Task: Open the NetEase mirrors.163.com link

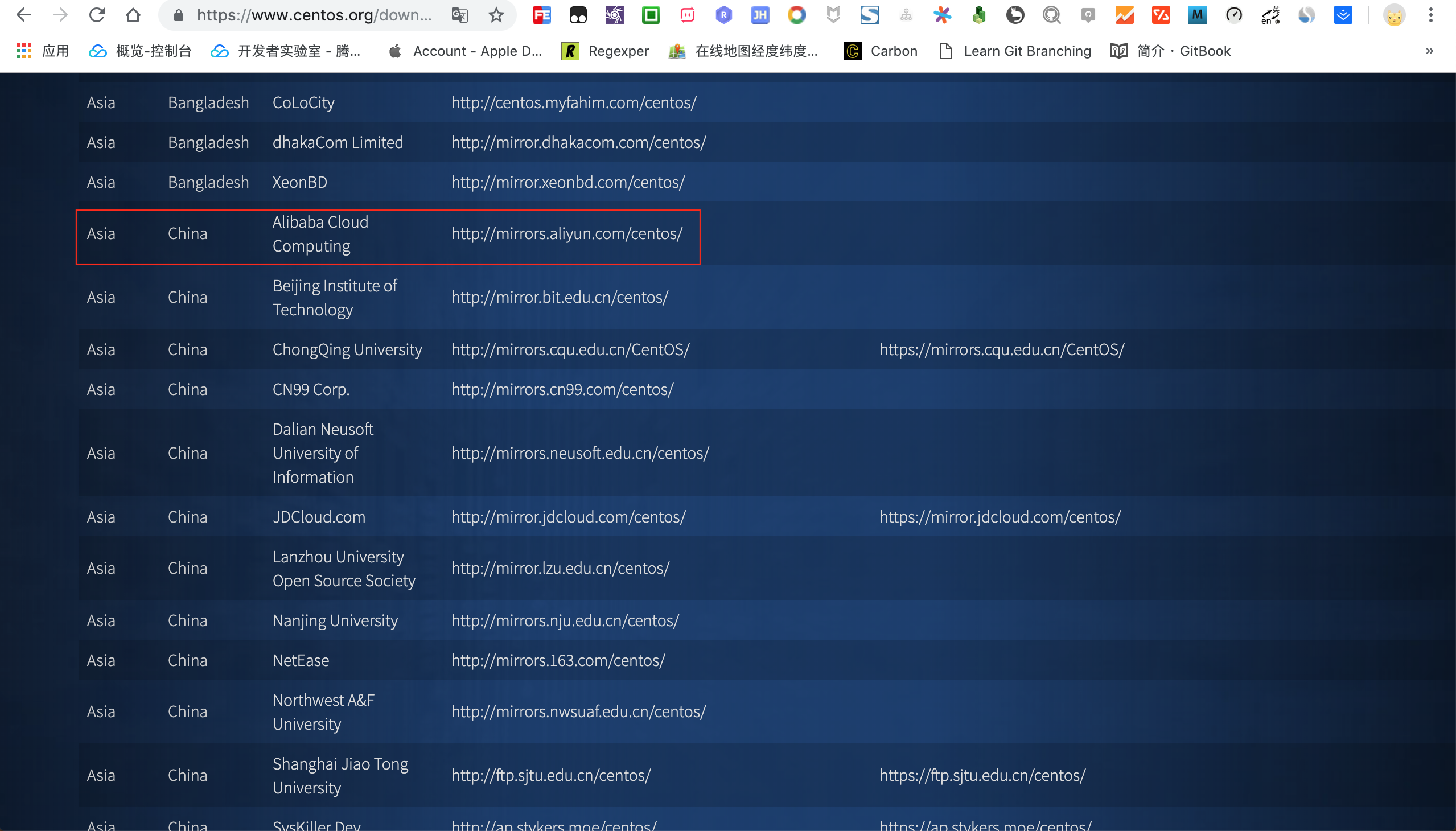Action: point(558,660)
